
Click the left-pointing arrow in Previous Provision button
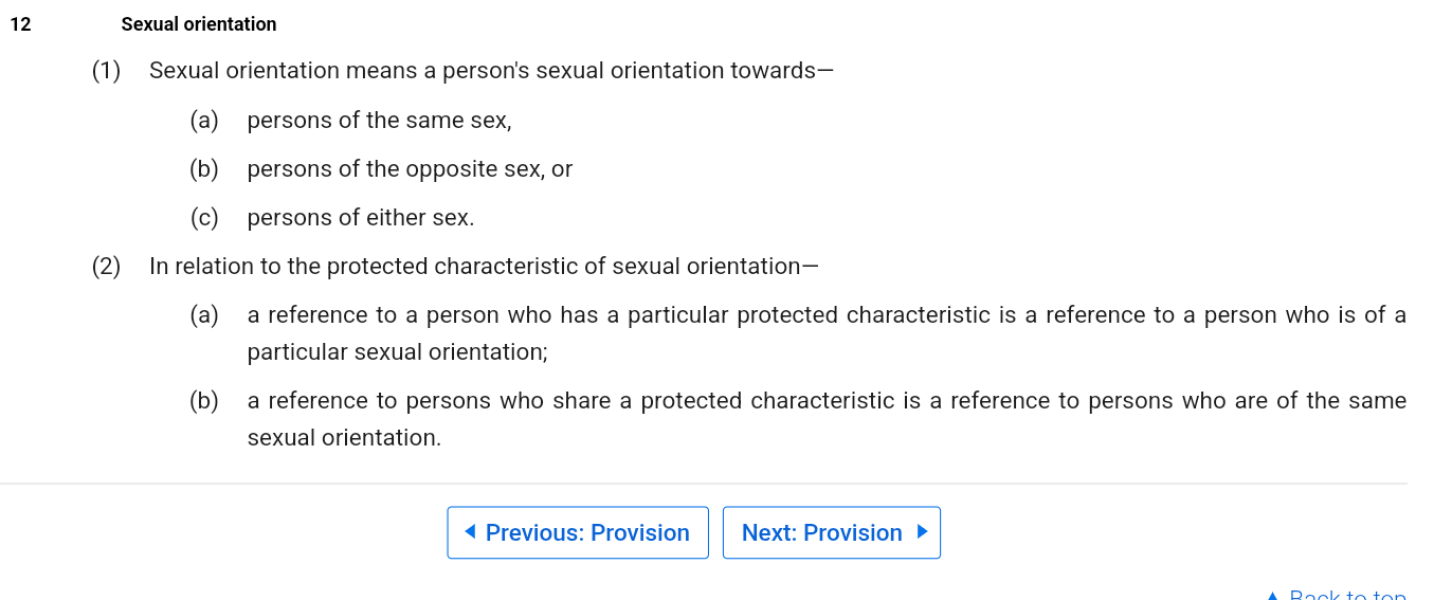pyautogui.click(x=472, y=532)
